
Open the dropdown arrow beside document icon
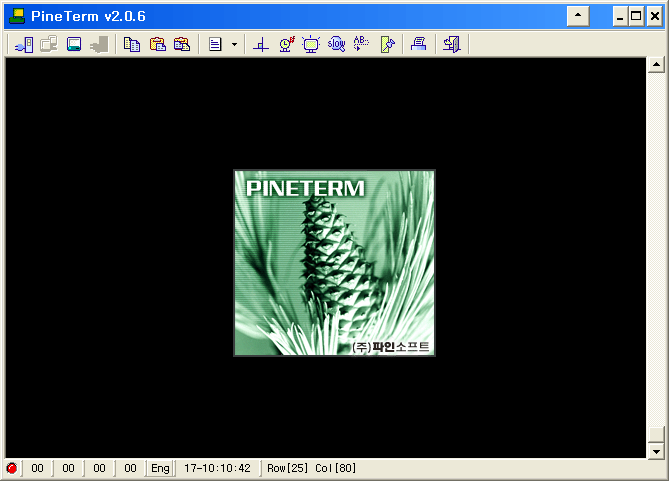point(234,44)
